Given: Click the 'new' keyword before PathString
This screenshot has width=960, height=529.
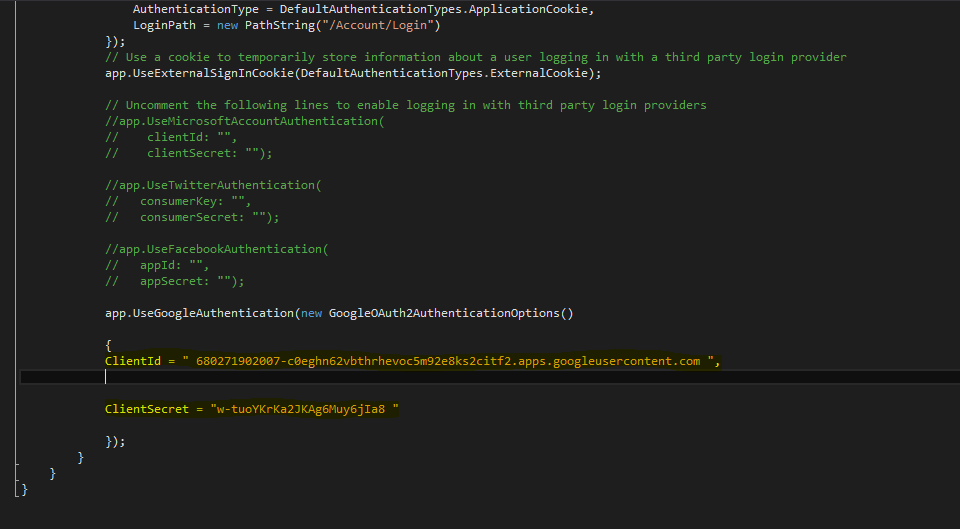Looking at the screenshot, I should [x=227, y=25].
